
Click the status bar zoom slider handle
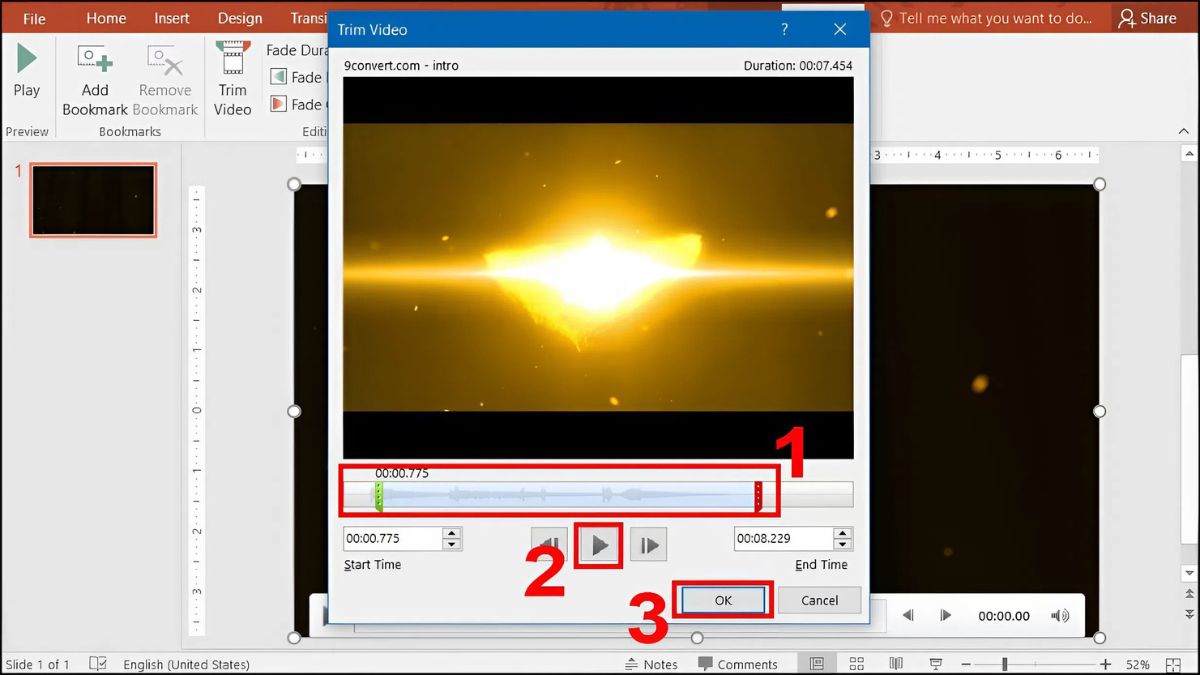pyautogui.click(x=1004, y=664)
